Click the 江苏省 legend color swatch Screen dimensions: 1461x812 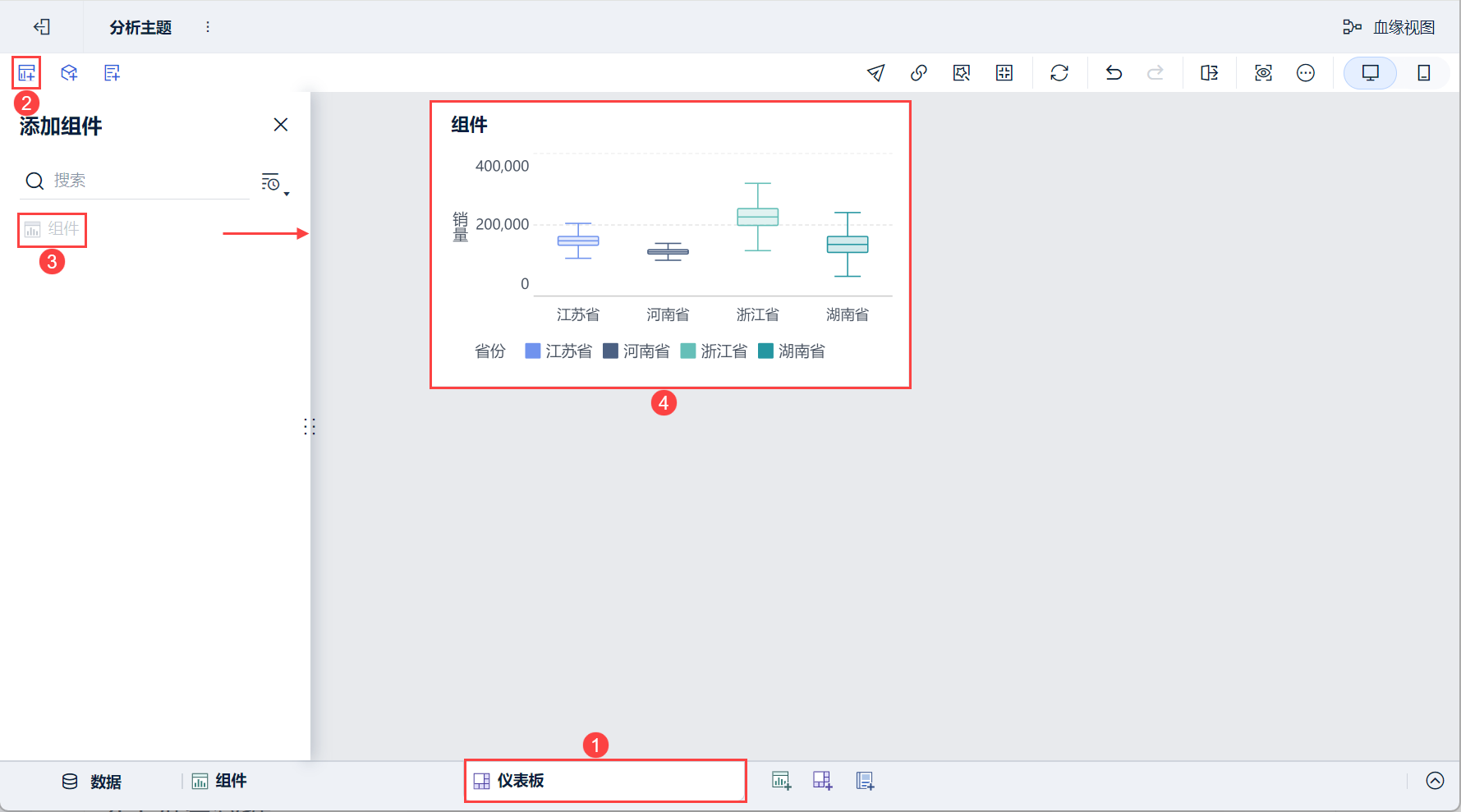[x=533, y=351]
